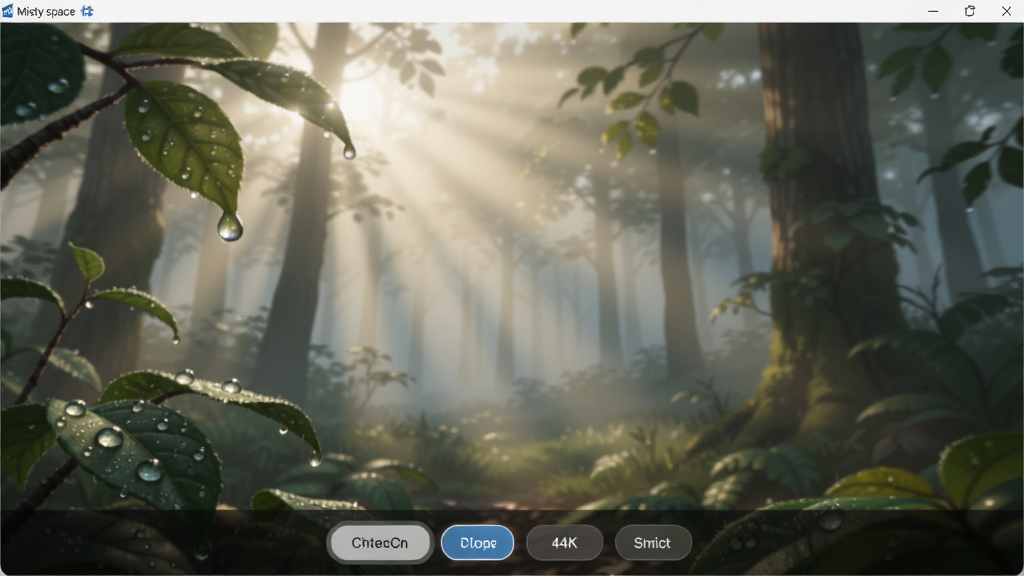Restore down the window
The width and height of the screenshot is (1024, 576).
[970, 11]
